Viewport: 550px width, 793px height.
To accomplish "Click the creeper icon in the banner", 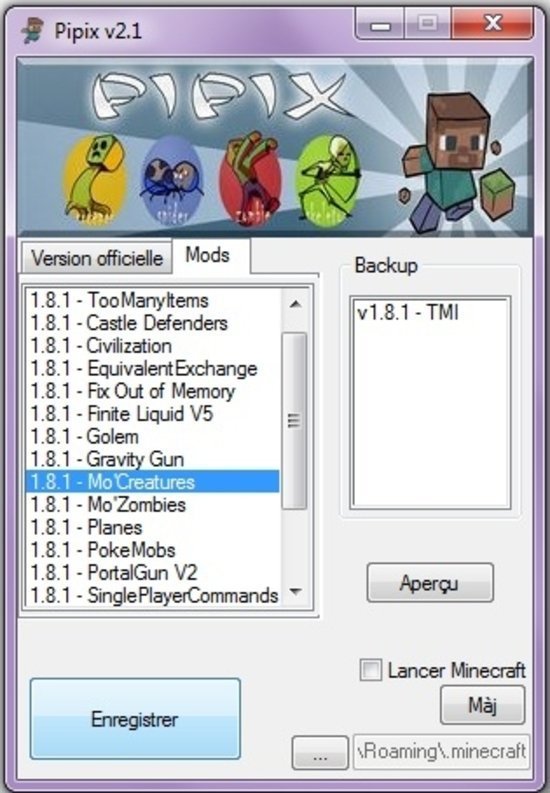I will pyautogui.click(x=95, y=181).
